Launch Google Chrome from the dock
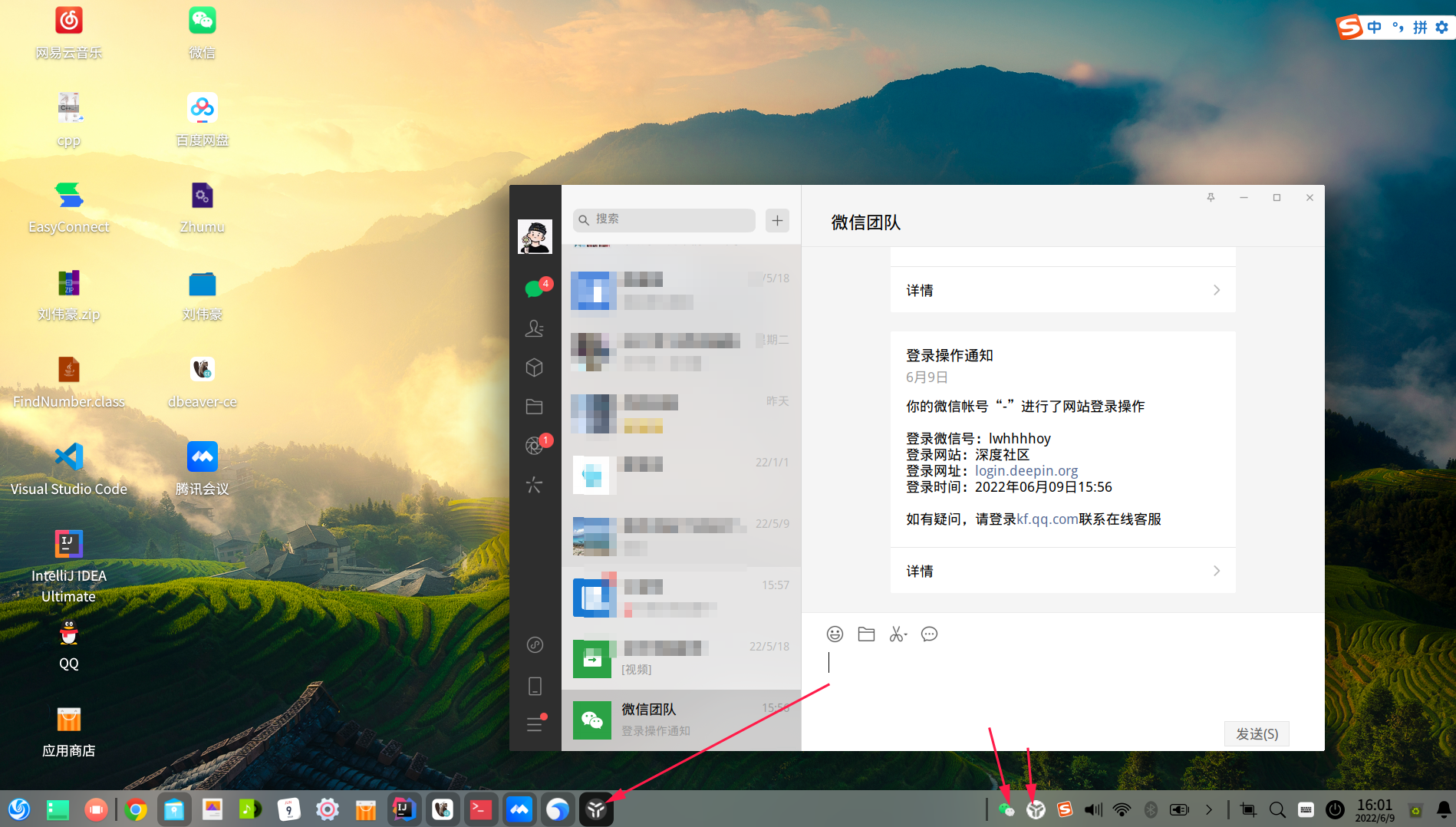Screen dimensions: 1456x827 [x=136, y=809]
